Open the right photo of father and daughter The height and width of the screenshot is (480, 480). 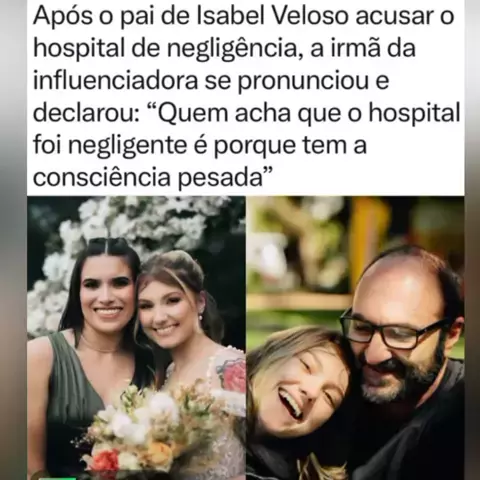click(x=355, y=338)
